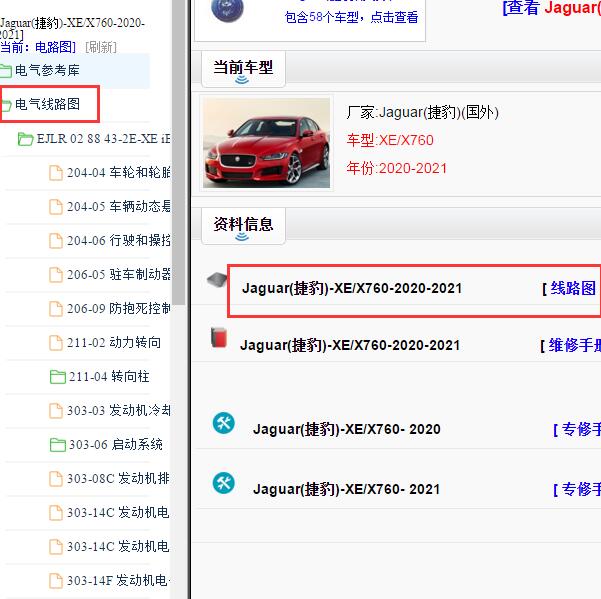Open the 204-06 行驶和操控 page icon
Image resolution: width=601 pixels, height=599 pixels.
click(x=56, y=241)
